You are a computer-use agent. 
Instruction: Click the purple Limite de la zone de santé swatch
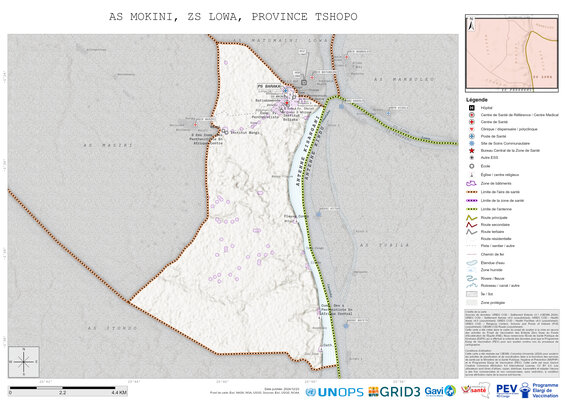click(x=471, y=200)
